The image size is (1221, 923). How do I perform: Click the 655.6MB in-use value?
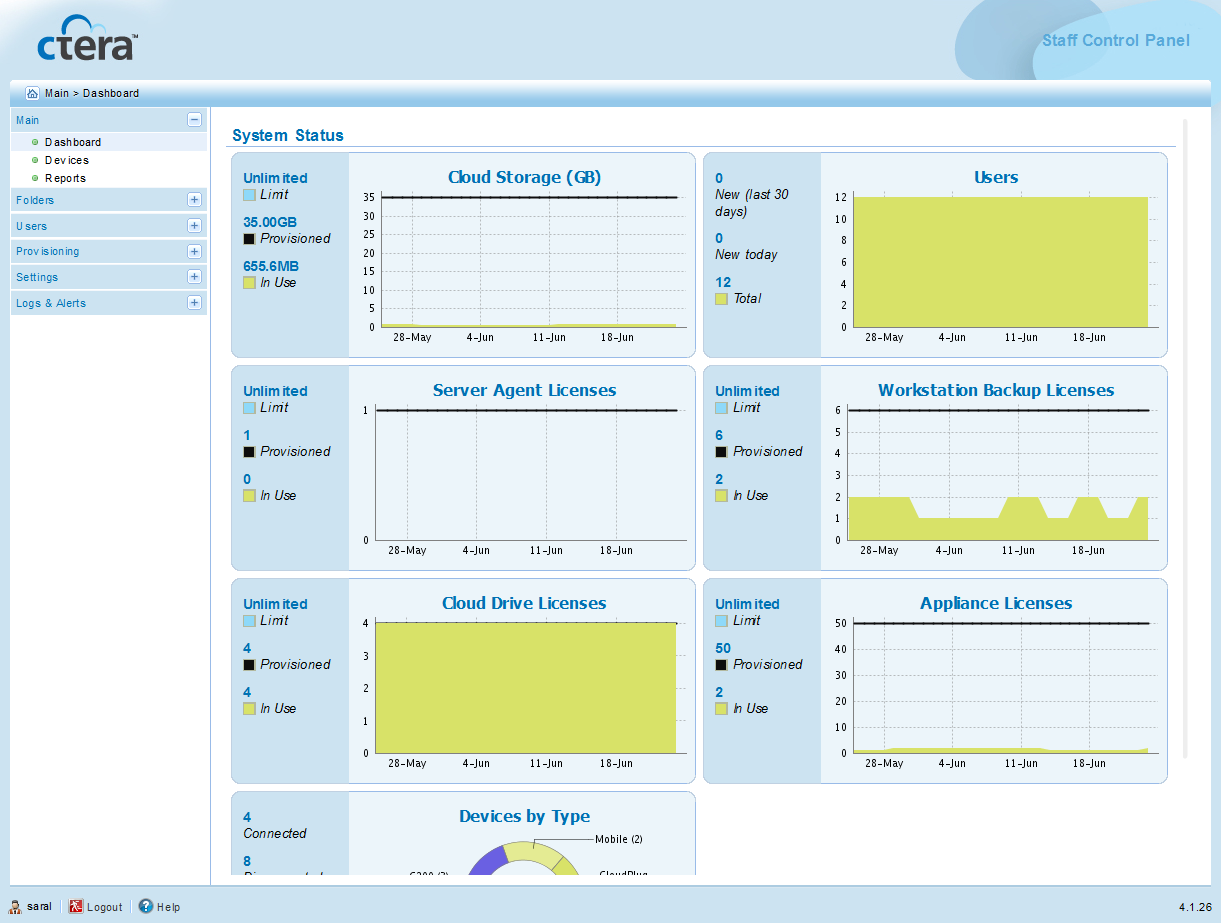pyautogui.click(x=270, y=266)
